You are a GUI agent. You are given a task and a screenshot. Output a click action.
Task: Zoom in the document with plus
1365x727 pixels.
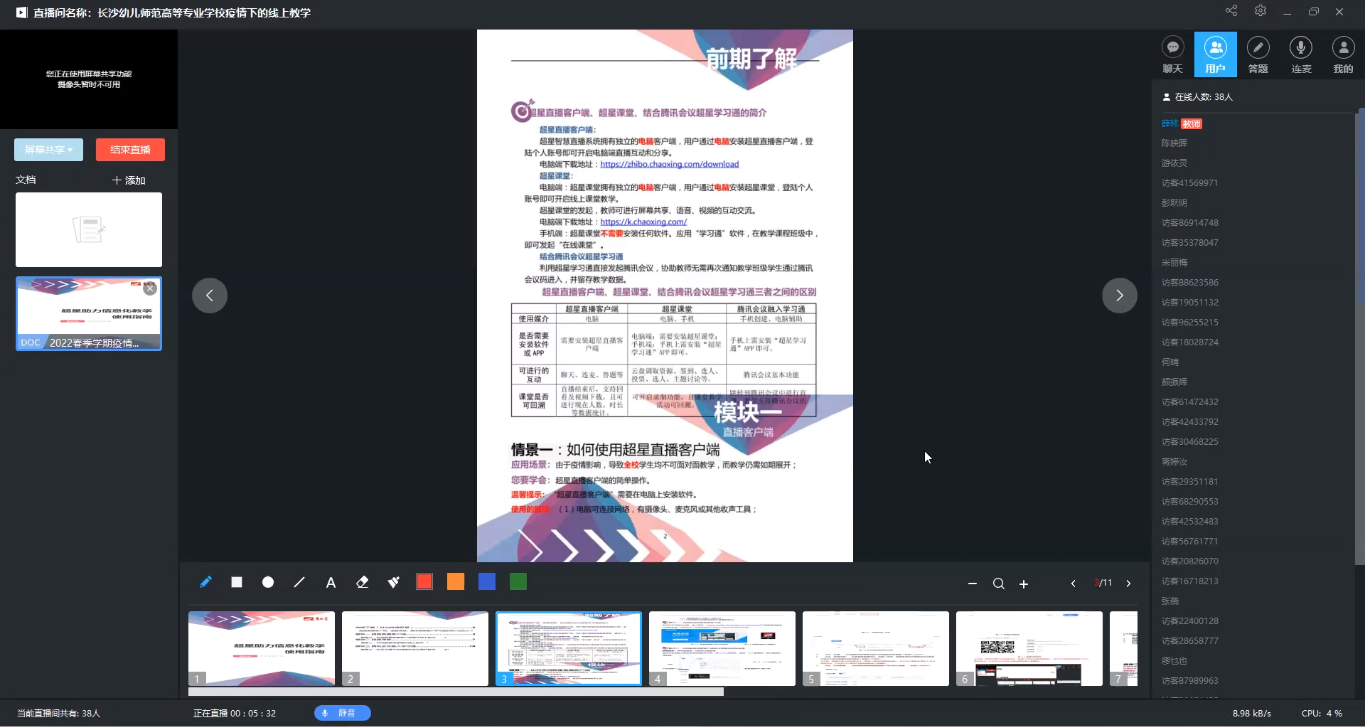click(x=1023, y=584)
